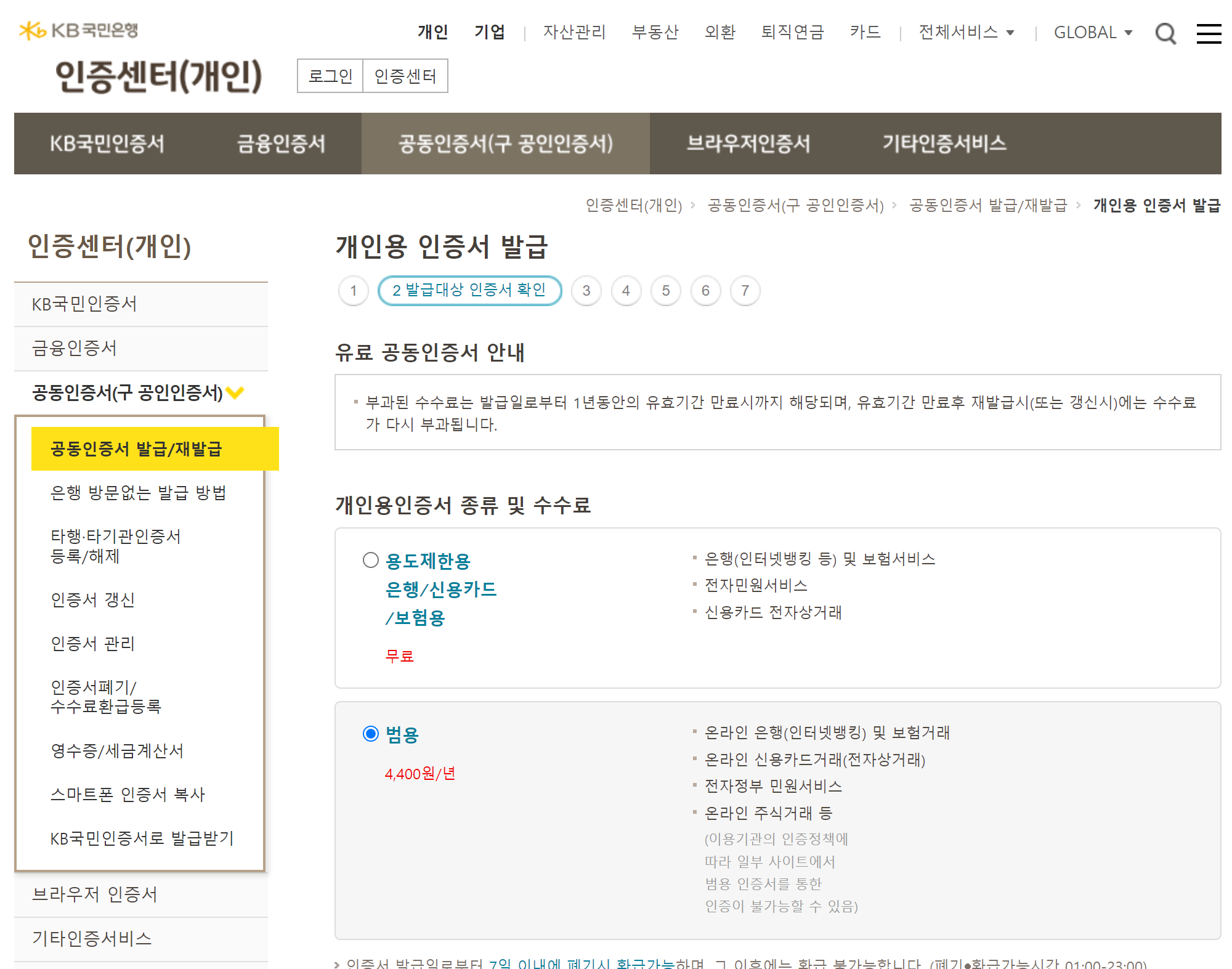Open 은행 방문없는 발급 방법 sidebar item
Screen dimensions: 1232x969
pyautogui.click(x=139, y=493)
